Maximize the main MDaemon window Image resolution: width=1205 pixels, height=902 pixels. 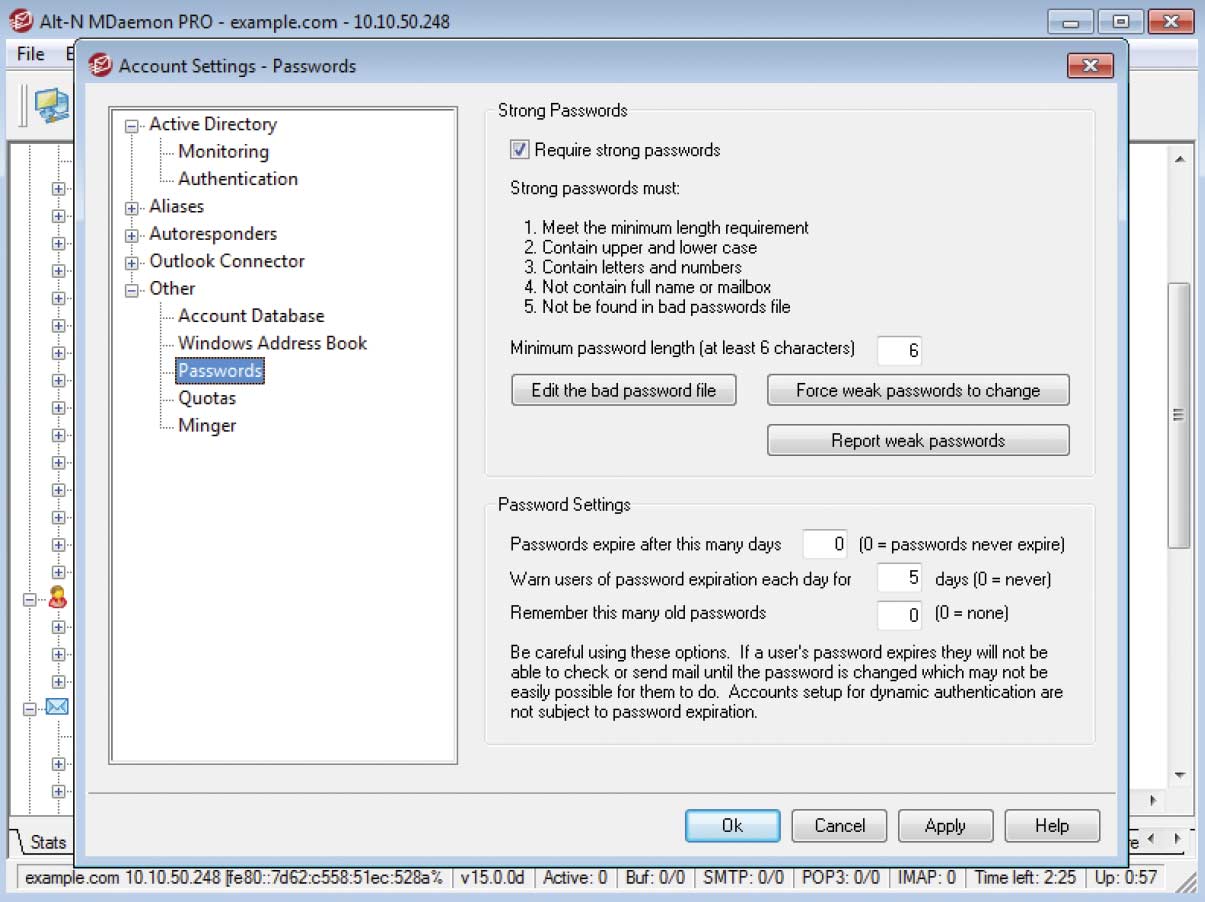pos(1120,21)
